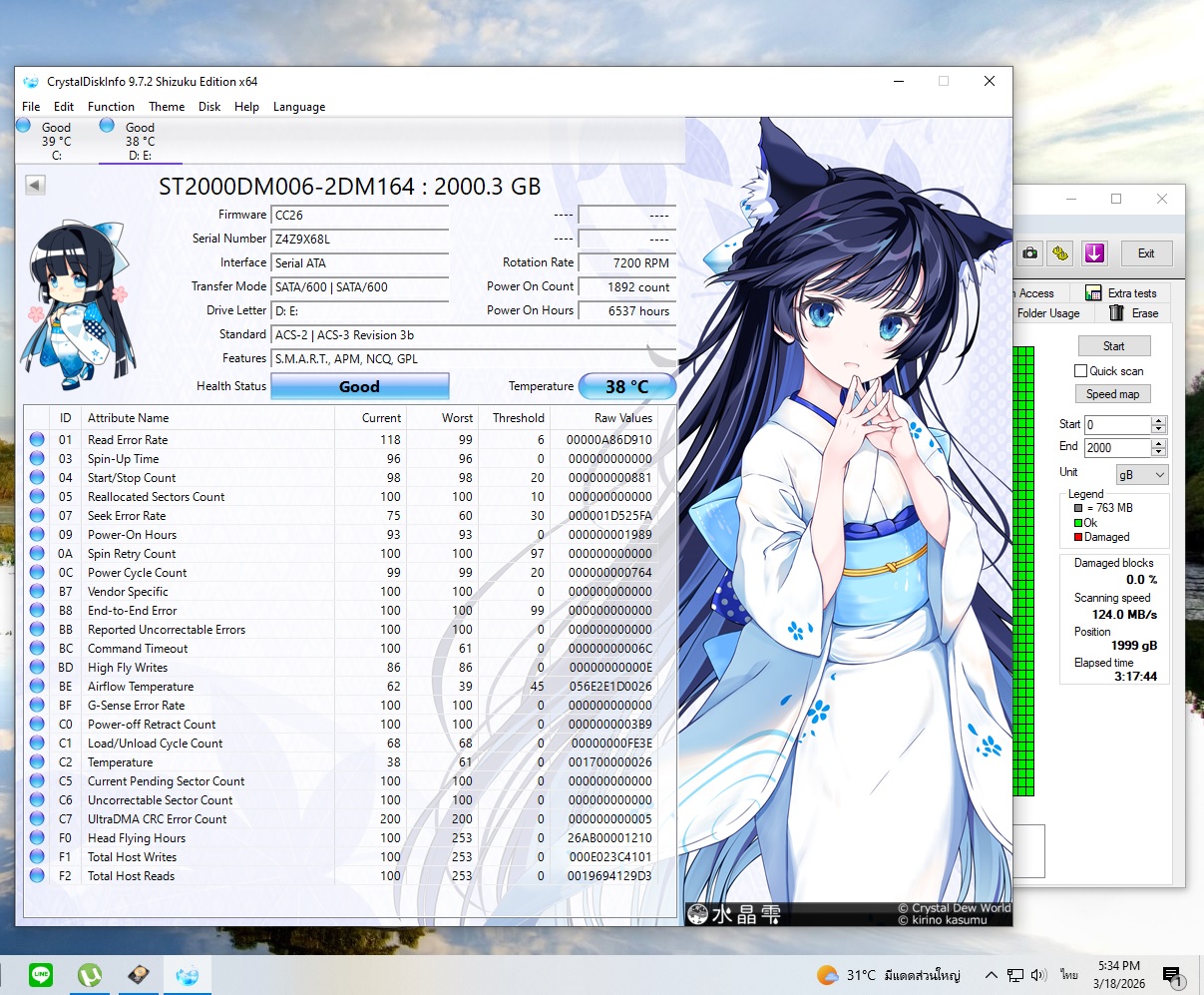Open the Language menu
Screen dimensions: 1204x995
pos(299,107)
